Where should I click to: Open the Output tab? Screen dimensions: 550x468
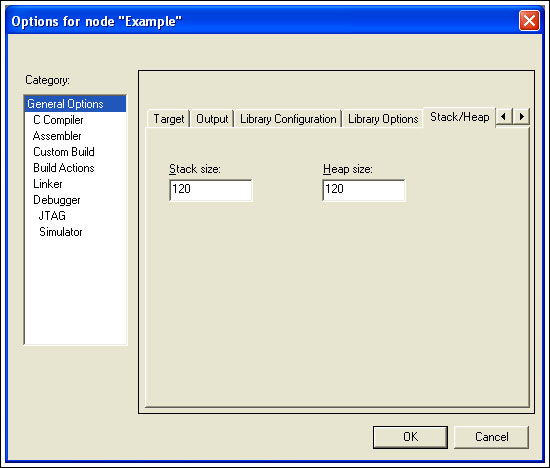pyautogui.click(x=212, y=119)
